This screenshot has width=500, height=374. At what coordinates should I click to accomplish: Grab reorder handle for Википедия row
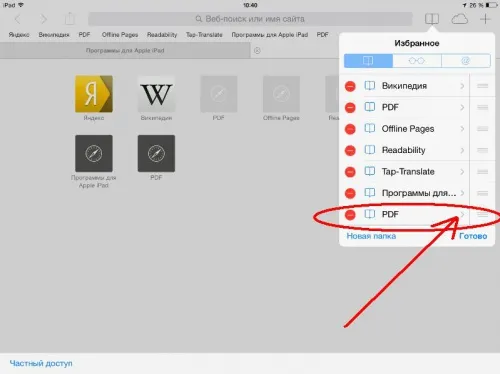(x=482, y=86)
